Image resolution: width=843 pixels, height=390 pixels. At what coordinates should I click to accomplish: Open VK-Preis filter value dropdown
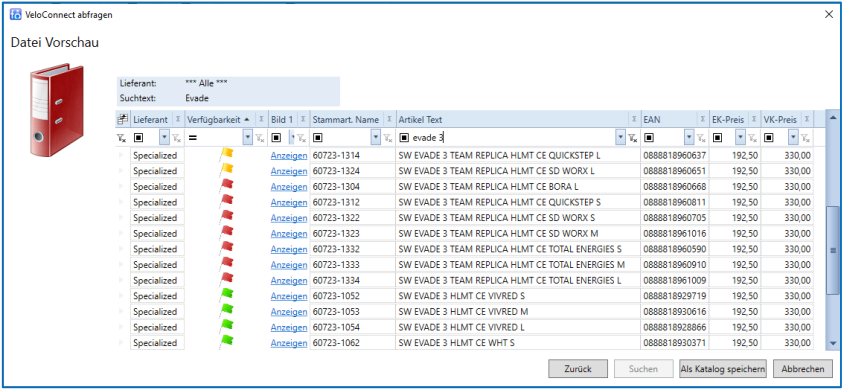pos(793,138)
